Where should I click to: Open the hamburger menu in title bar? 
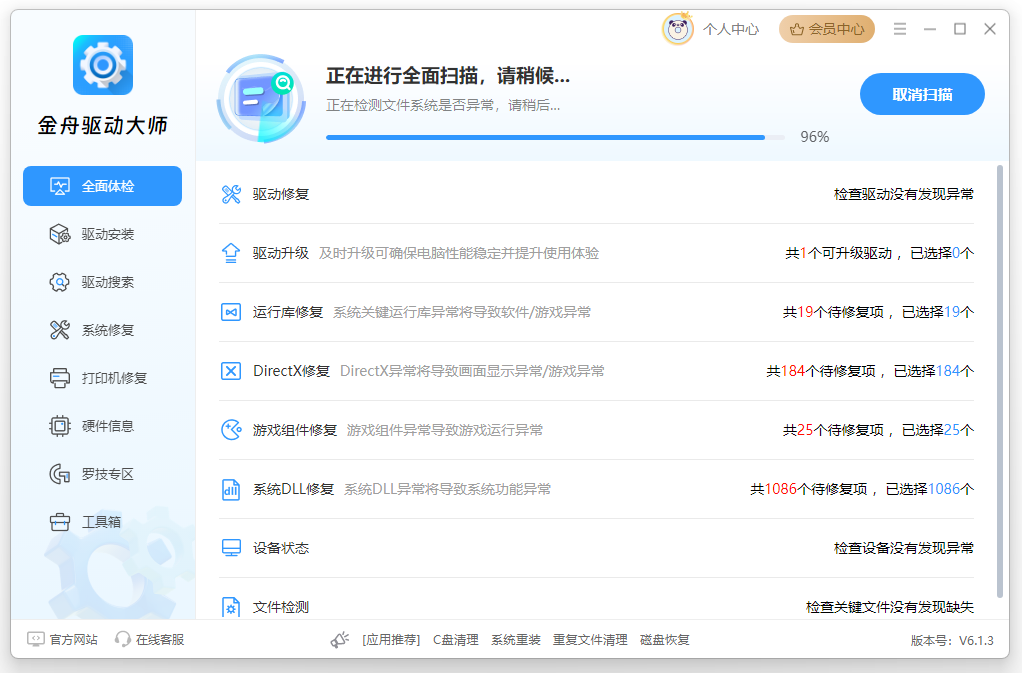[899, 29]
